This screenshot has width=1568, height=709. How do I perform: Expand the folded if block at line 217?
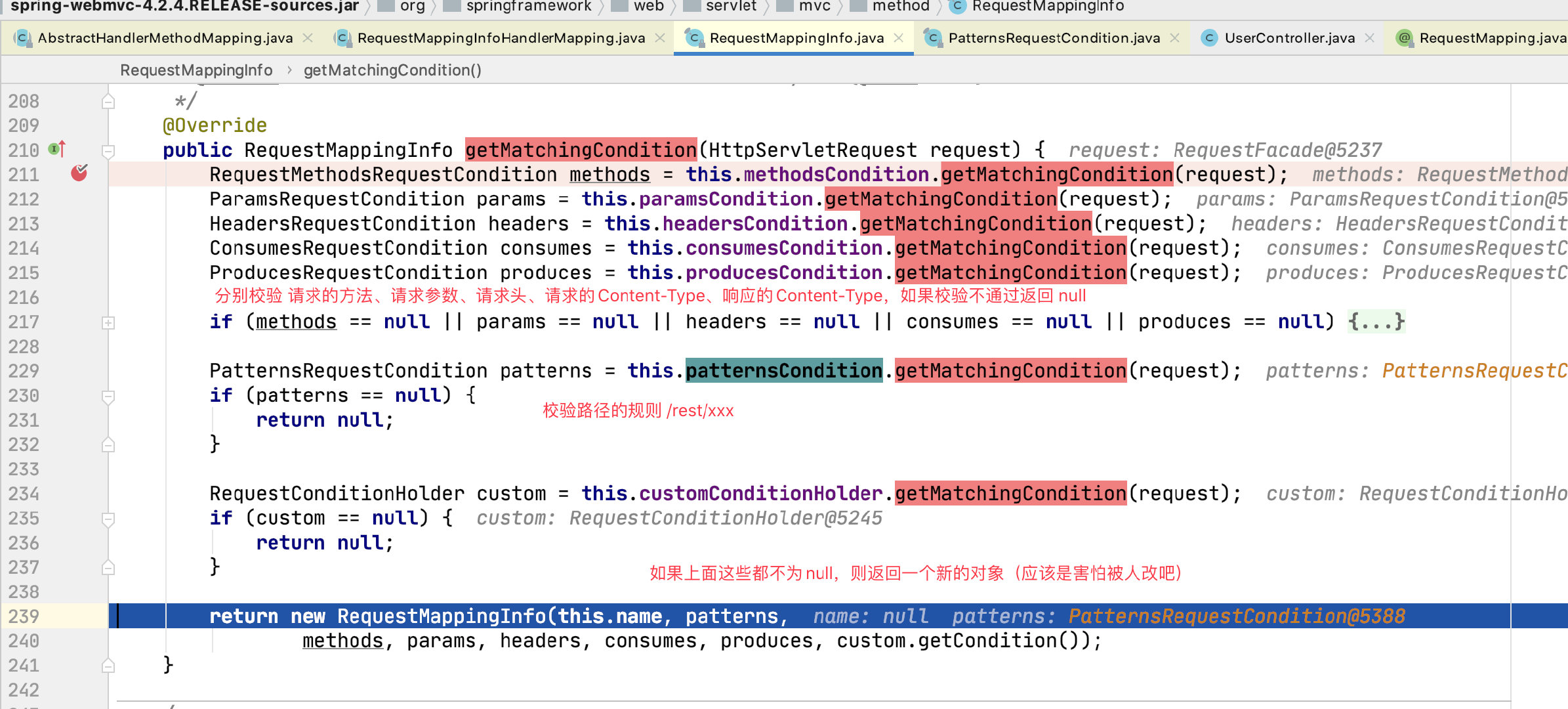pyautogui.click(x=108, y=322)
